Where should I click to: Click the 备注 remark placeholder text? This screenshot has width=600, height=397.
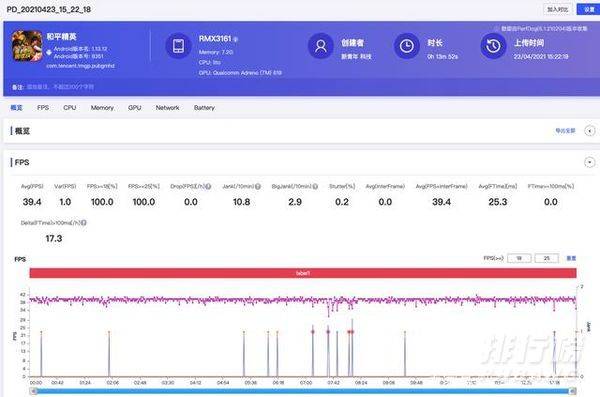click(x=60, y=87)
